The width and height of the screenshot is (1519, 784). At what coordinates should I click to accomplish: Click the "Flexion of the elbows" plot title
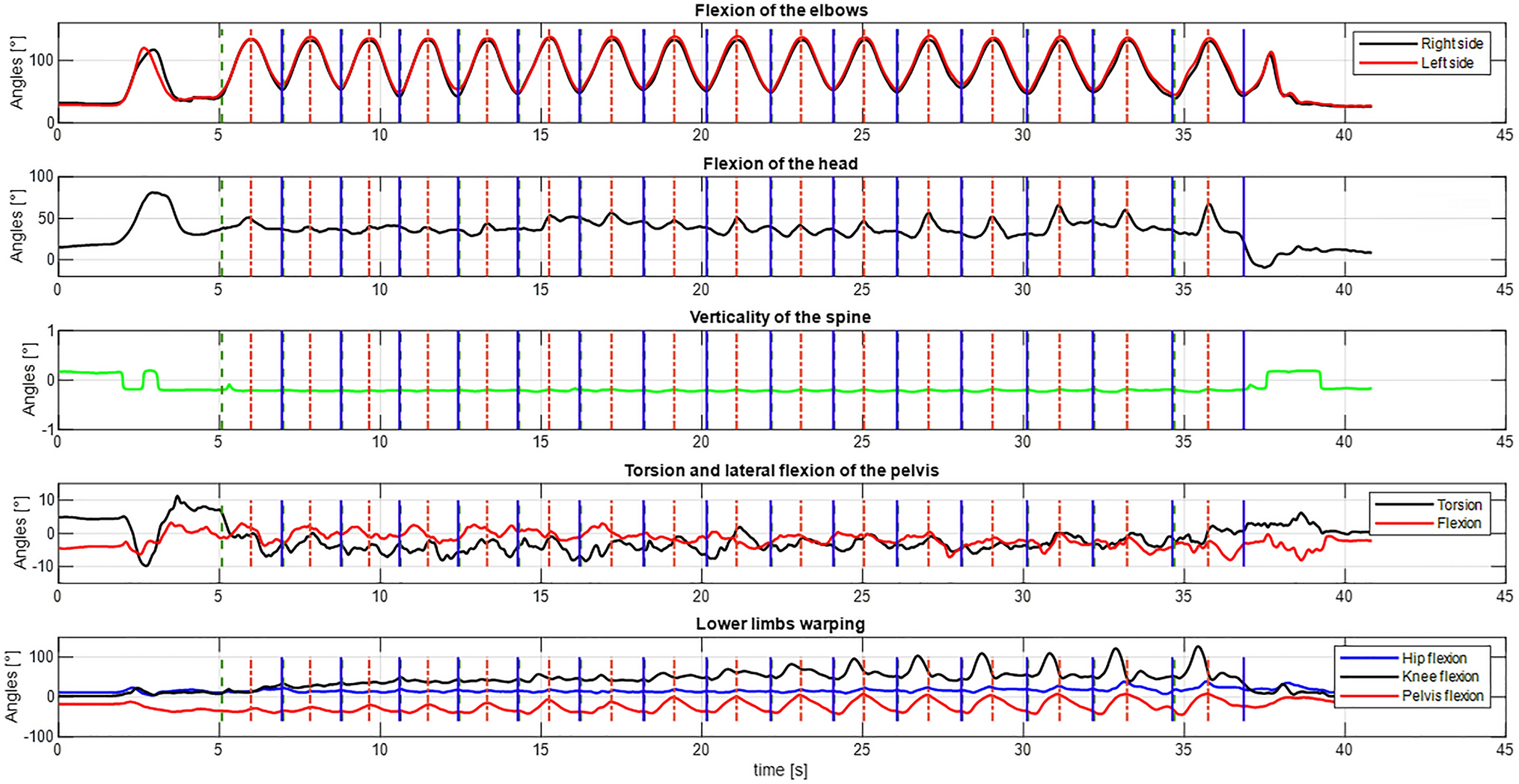click(x=780, y=10)
